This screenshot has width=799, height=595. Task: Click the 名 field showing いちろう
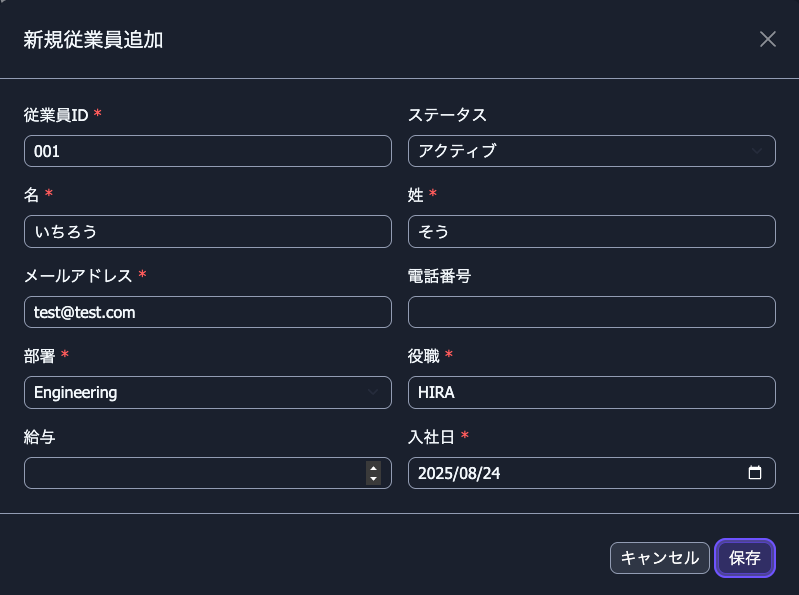point(208,231)
